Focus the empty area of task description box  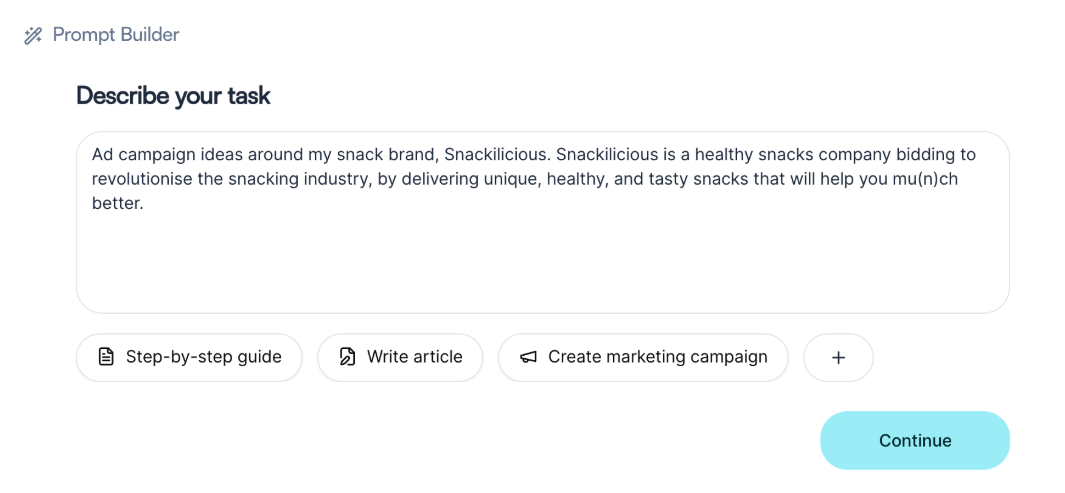coord(540,265)
